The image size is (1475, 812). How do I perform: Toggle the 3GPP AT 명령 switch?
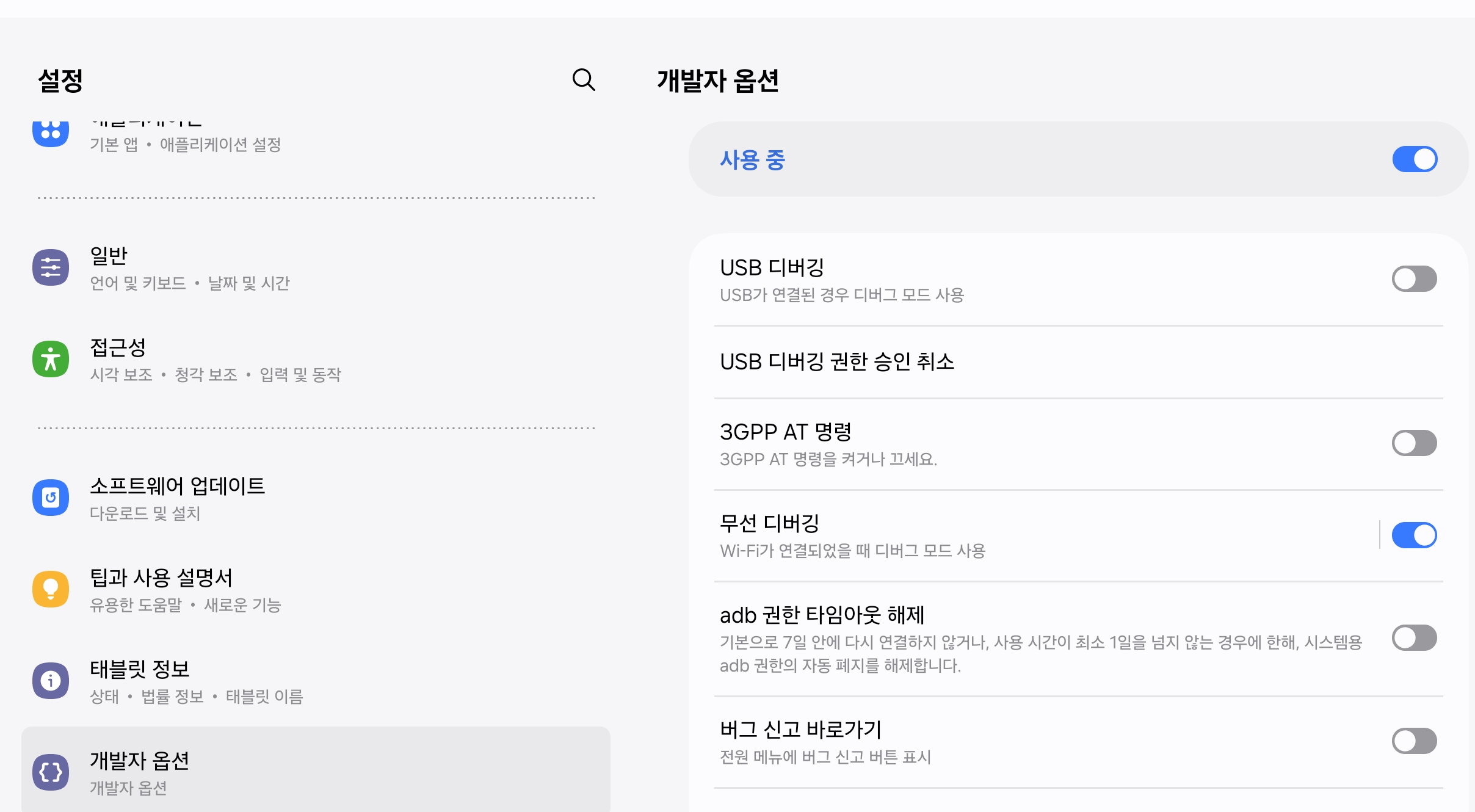pyautogui.click(x=1414, y=443)
